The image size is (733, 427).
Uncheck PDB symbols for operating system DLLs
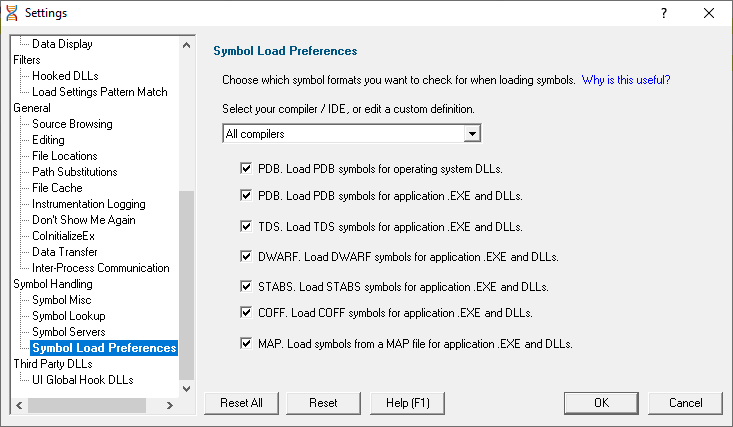tap(246, 168)
